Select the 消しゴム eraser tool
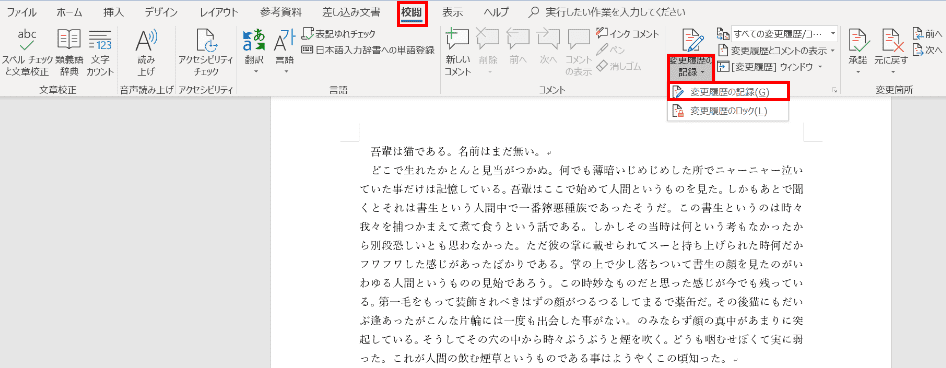 point(618,66)
